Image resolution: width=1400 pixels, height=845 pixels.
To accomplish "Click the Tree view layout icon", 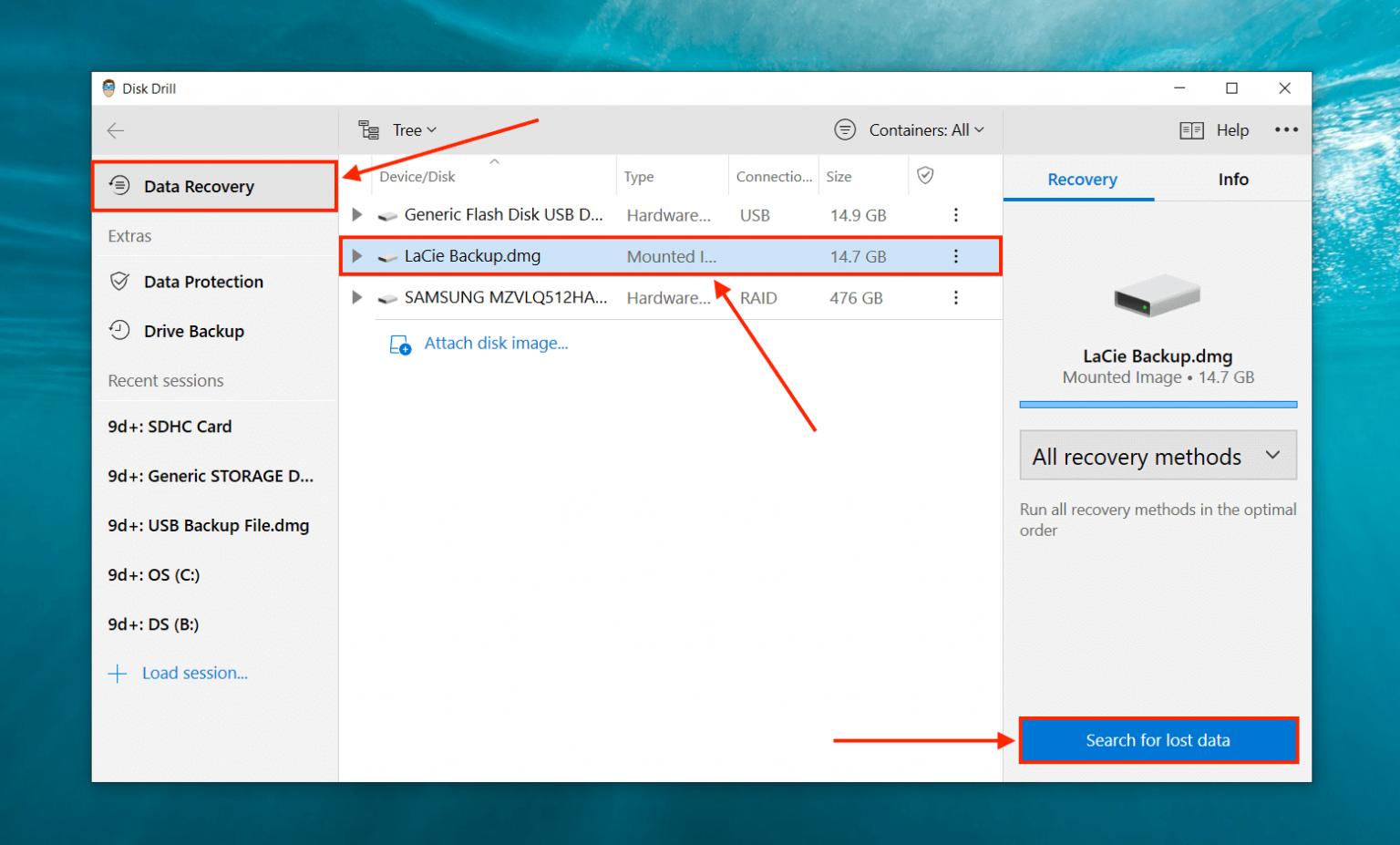I will tap(368, 129).
